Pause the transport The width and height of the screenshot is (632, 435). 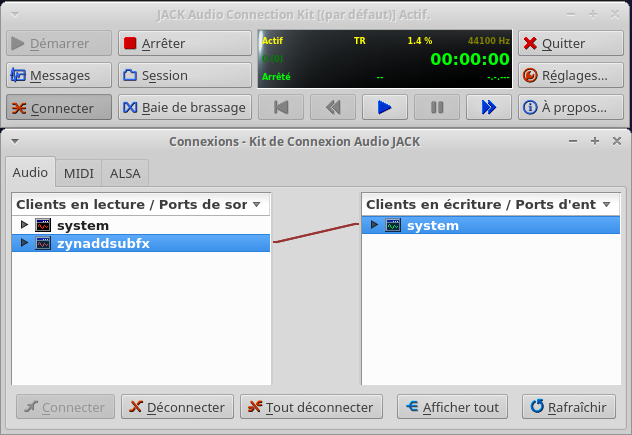[x=437, y=107]
